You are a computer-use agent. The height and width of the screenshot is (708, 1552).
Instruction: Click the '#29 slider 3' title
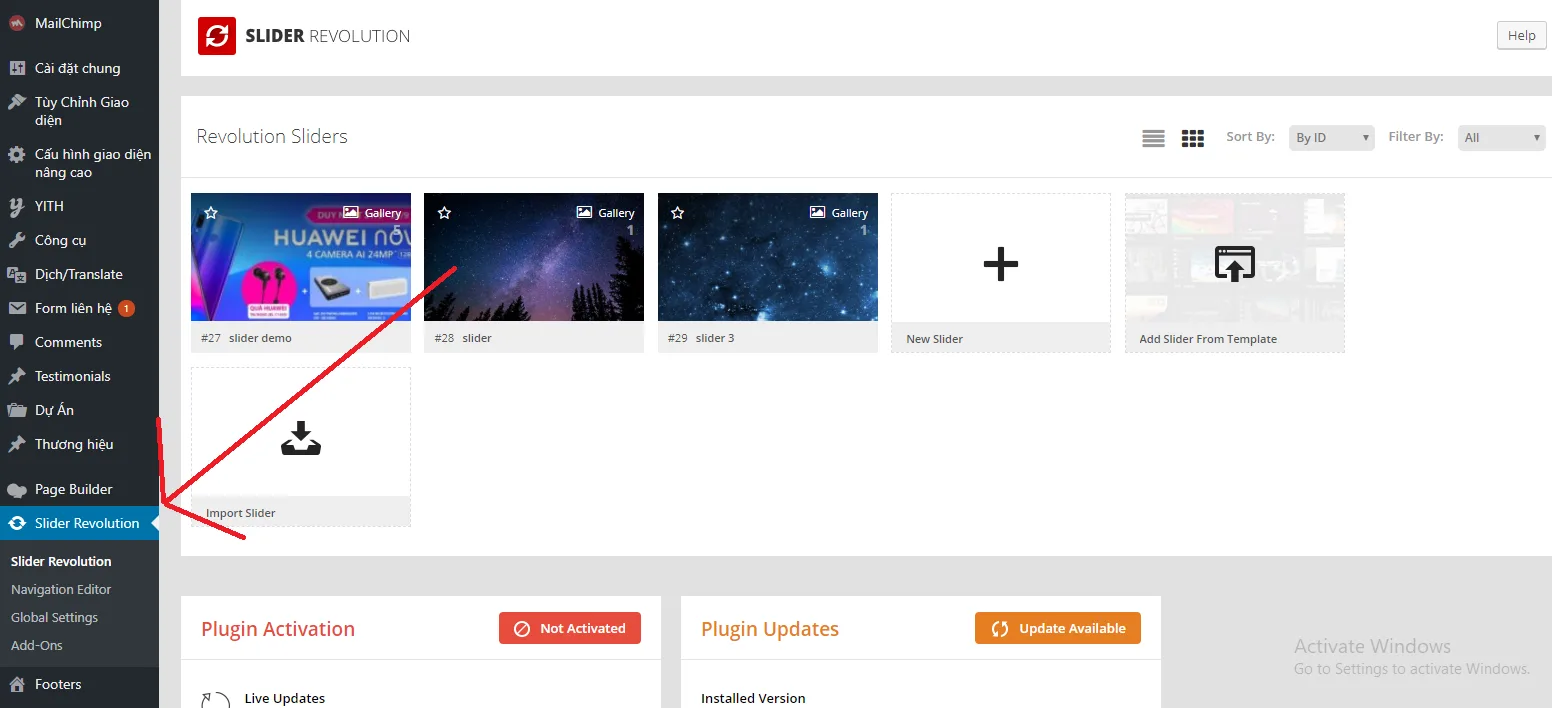point(701,338)
